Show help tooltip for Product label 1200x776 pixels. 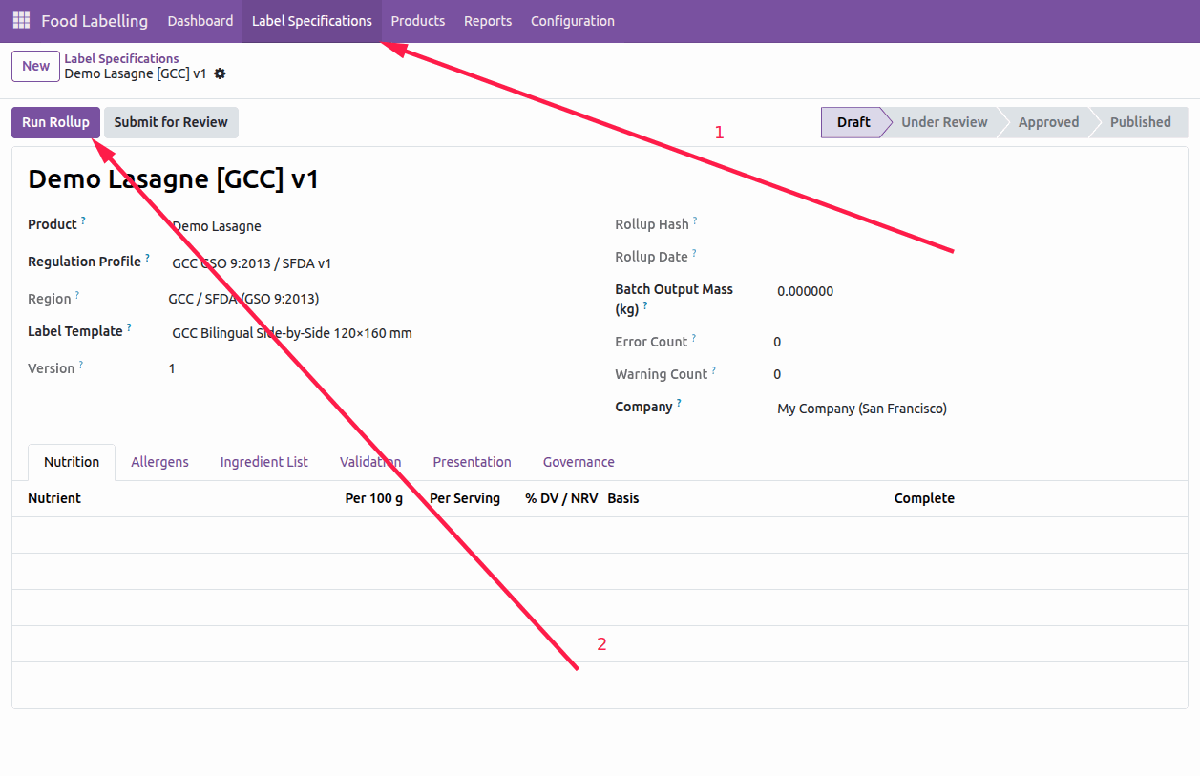[83, 220]
